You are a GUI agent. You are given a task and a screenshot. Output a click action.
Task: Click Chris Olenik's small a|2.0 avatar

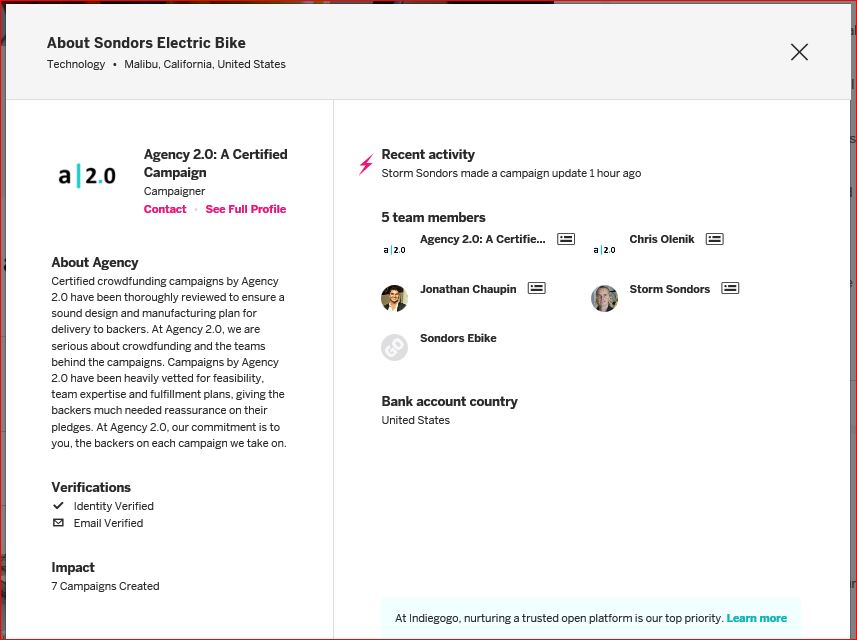pyautogui.click(x=604, y=249)
